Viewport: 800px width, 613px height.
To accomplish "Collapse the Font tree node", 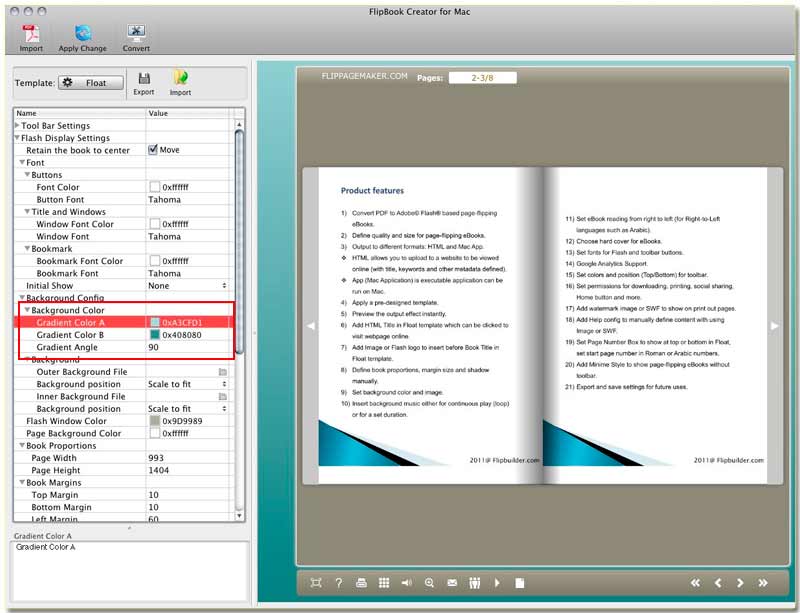I will 22,162.
